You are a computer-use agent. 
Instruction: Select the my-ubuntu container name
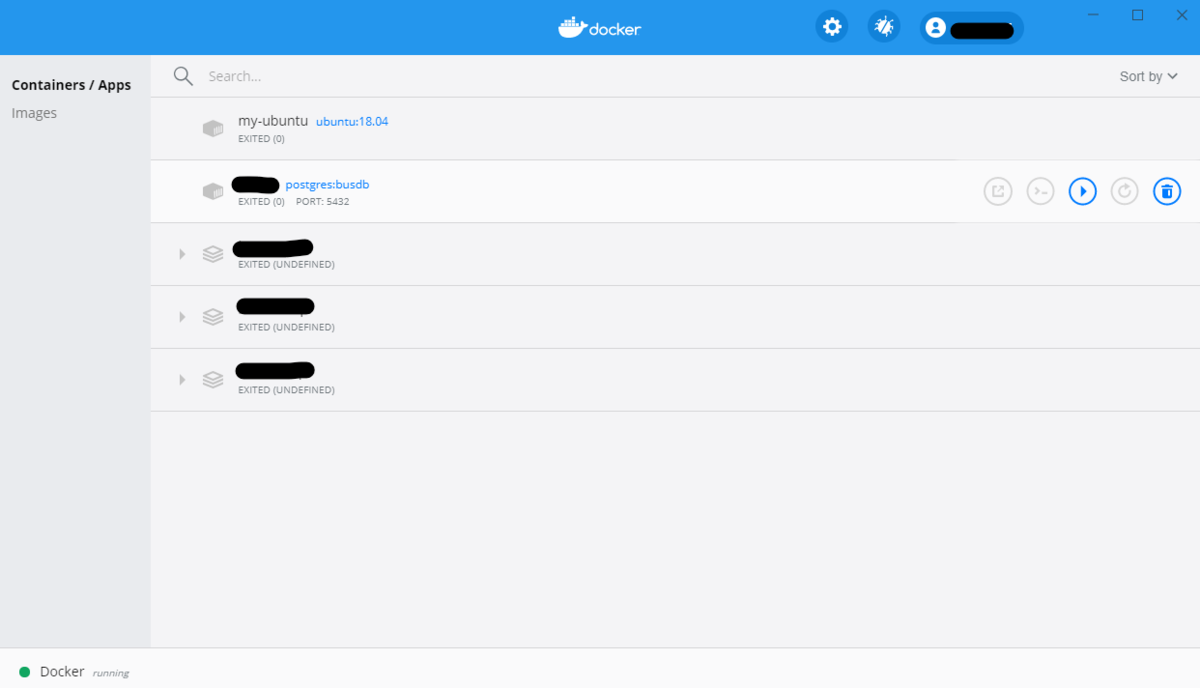(273, 121)
